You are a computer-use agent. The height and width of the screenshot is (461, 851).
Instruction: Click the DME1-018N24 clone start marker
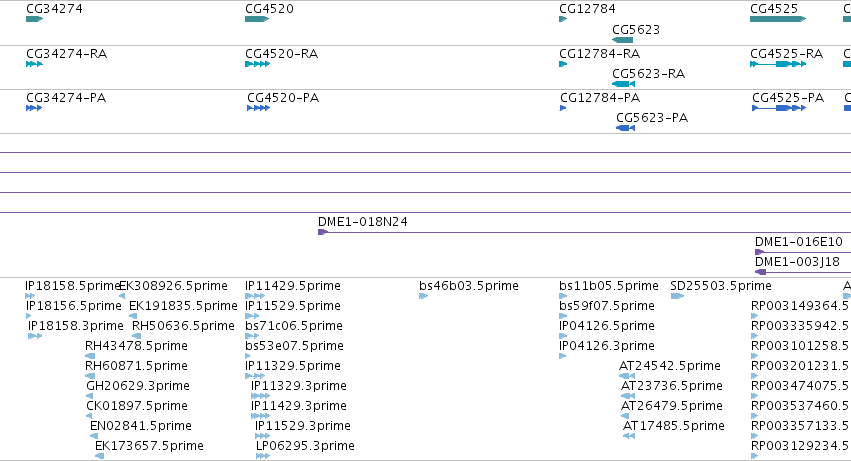(x=322, y=232)
